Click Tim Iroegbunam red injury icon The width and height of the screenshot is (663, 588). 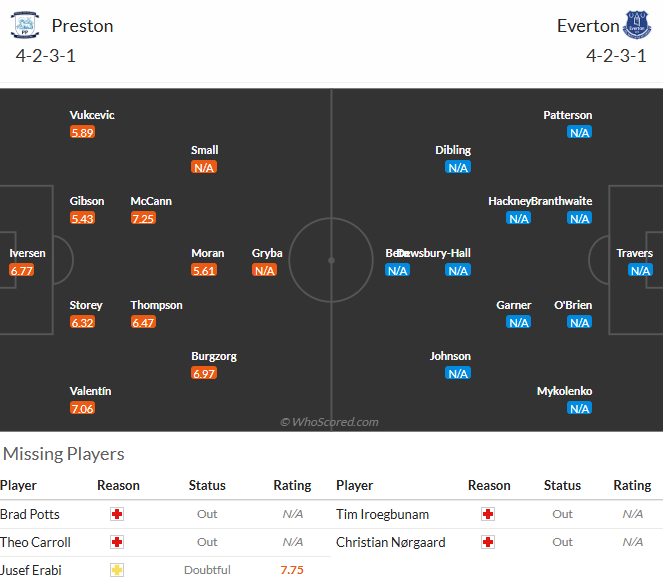tap(488, 514)
